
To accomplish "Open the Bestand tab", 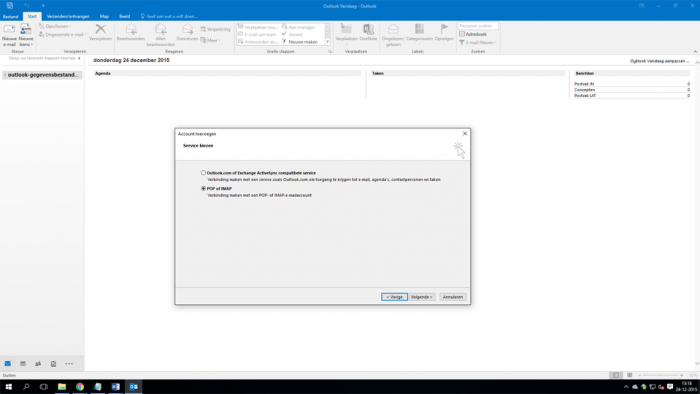I will point(11,17).
